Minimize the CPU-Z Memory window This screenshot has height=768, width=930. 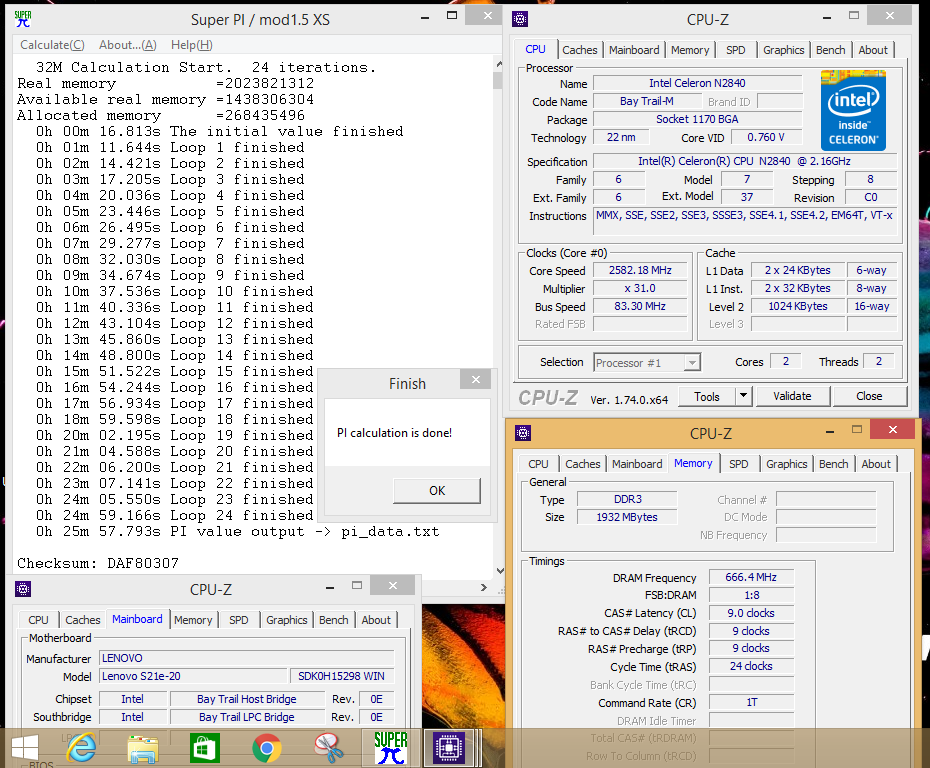click(829, 432)
